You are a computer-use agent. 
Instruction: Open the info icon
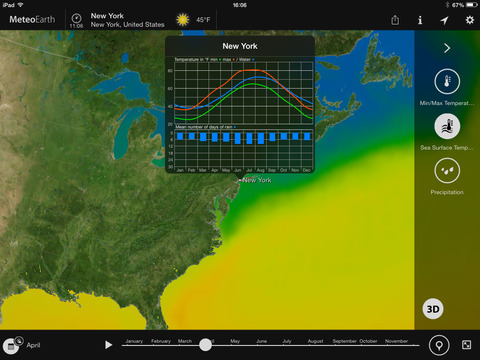420,20
